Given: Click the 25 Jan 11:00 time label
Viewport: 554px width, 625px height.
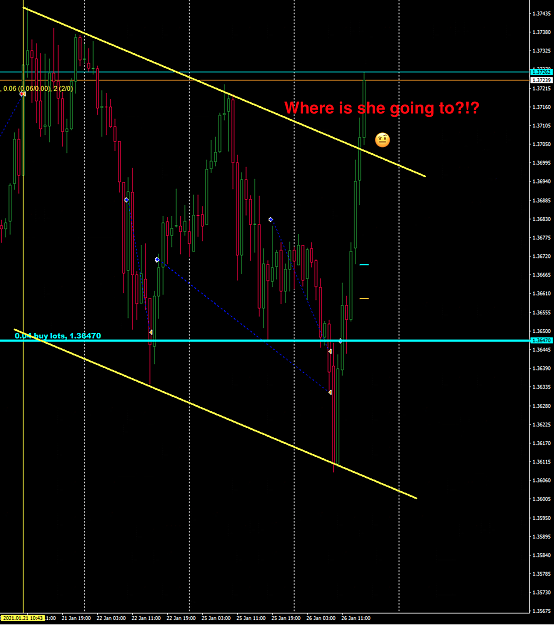Looking at the screenshot, I should click(251, 618).
